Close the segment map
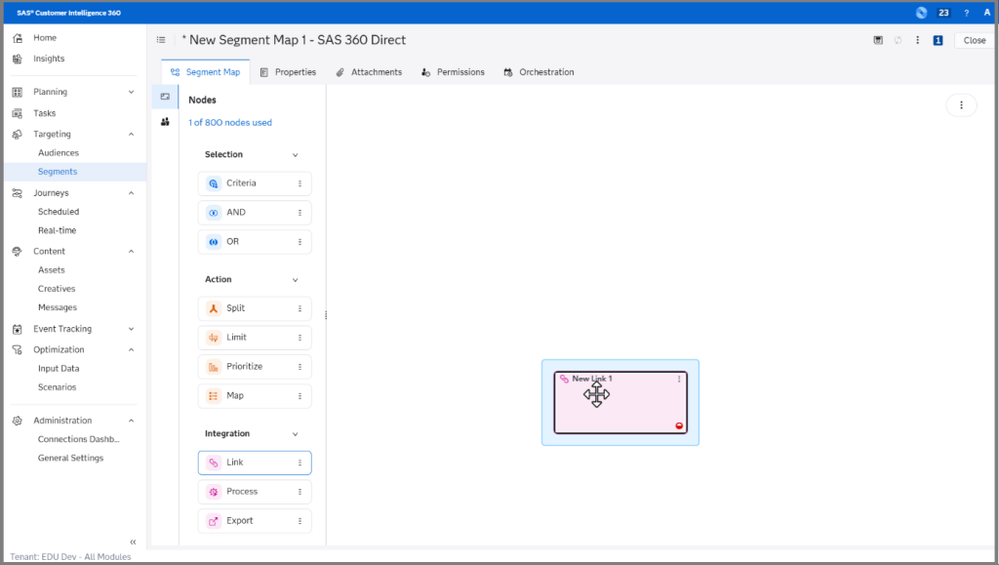The image size is (999, 565). point(974,40)
